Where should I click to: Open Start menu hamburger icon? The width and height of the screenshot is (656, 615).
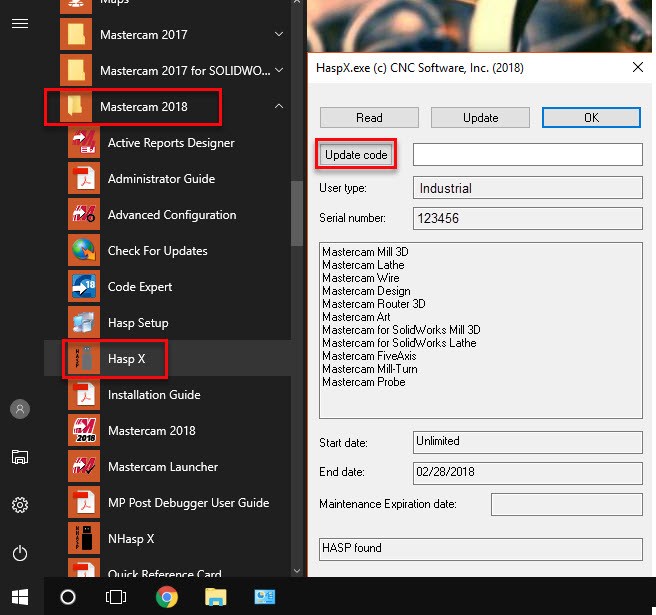[x=20, y=24]
